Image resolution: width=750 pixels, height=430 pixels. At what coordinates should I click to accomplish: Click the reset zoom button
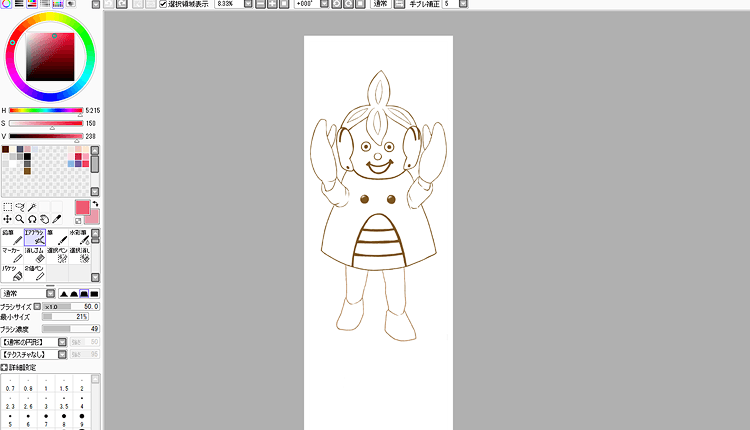pyautogui.click(x=284, y=4)
